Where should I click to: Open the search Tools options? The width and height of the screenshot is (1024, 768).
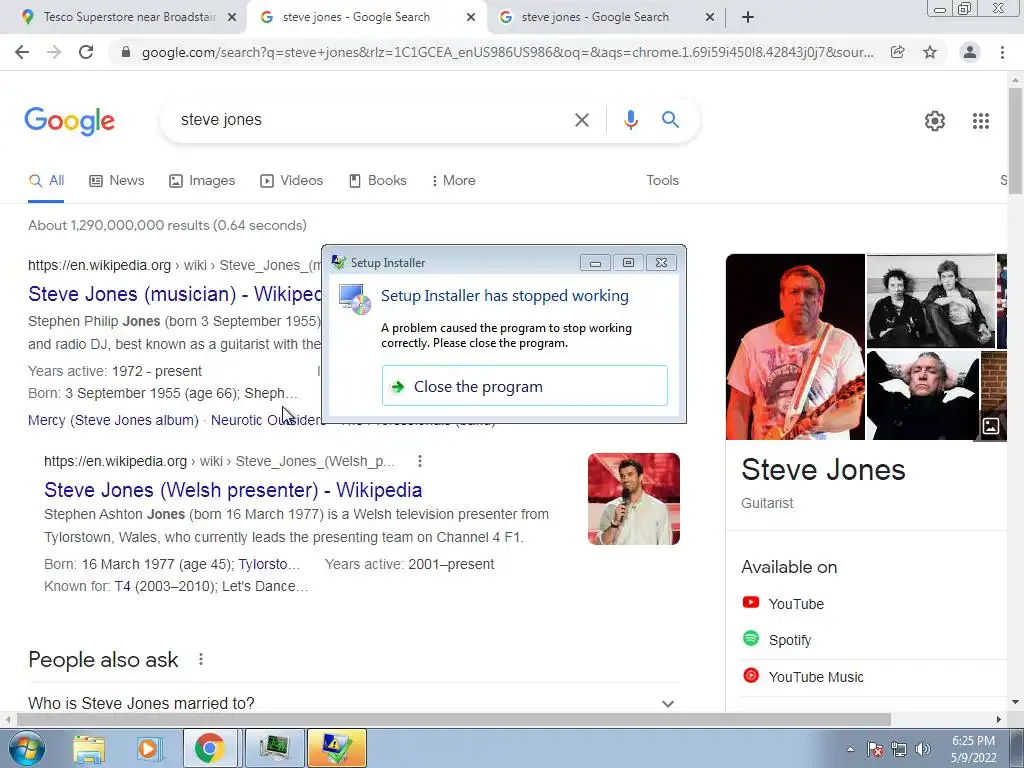click(x=662, y=181)
